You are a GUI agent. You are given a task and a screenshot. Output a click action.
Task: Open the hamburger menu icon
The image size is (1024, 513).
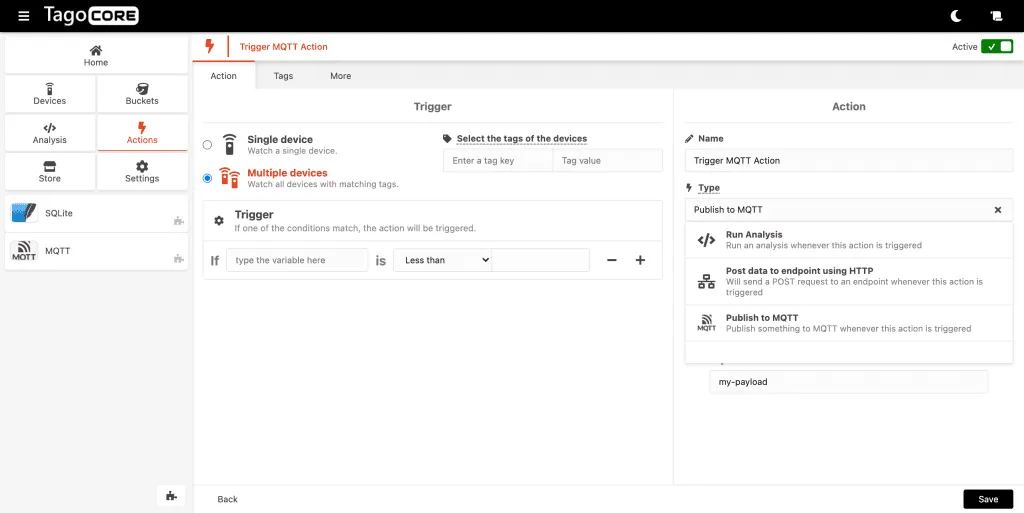click(x=24, y=16)
